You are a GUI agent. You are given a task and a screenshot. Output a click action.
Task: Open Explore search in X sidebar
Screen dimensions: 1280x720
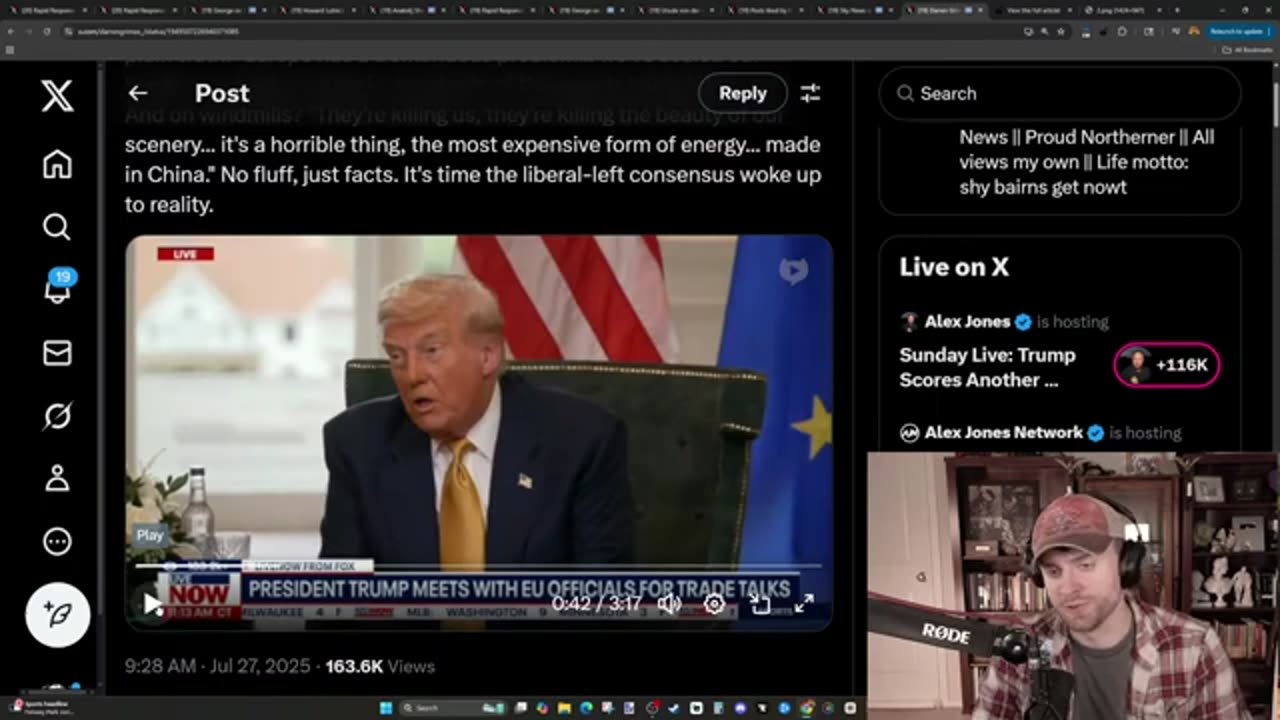(x=57, y=227)
